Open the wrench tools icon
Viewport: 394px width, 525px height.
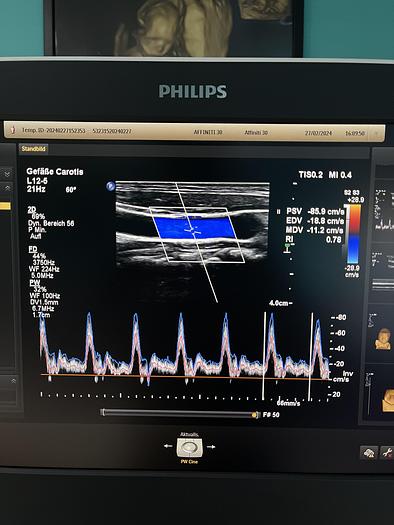pos(387,453)
